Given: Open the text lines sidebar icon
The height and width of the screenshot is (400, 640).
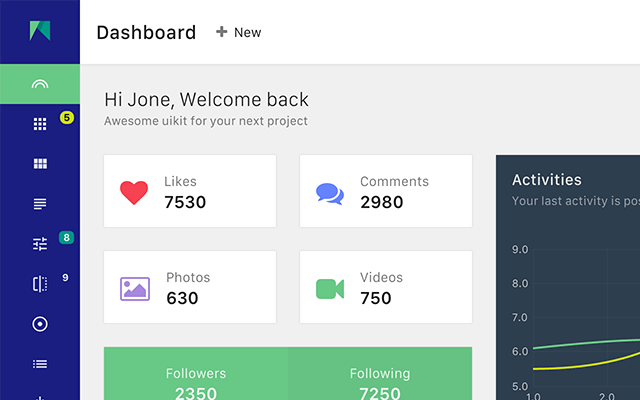Looking at the screenshot, I should [40, 204].
